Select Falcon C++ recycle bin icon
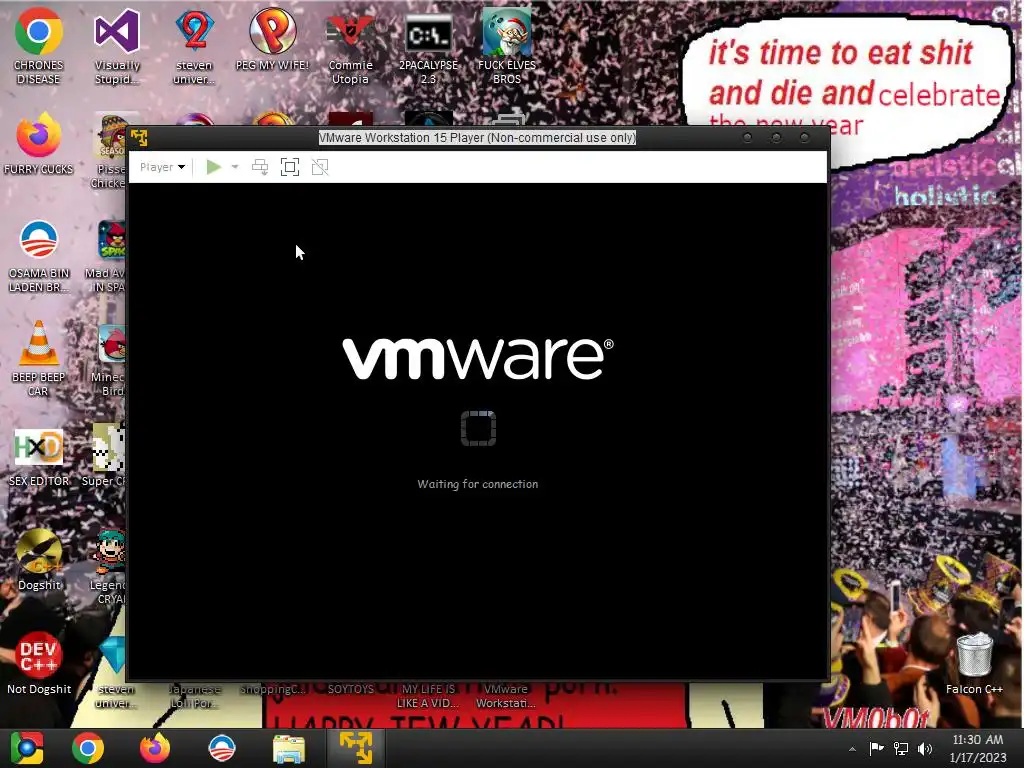This screenshot has height=768, width=1024. coord(974,662)
